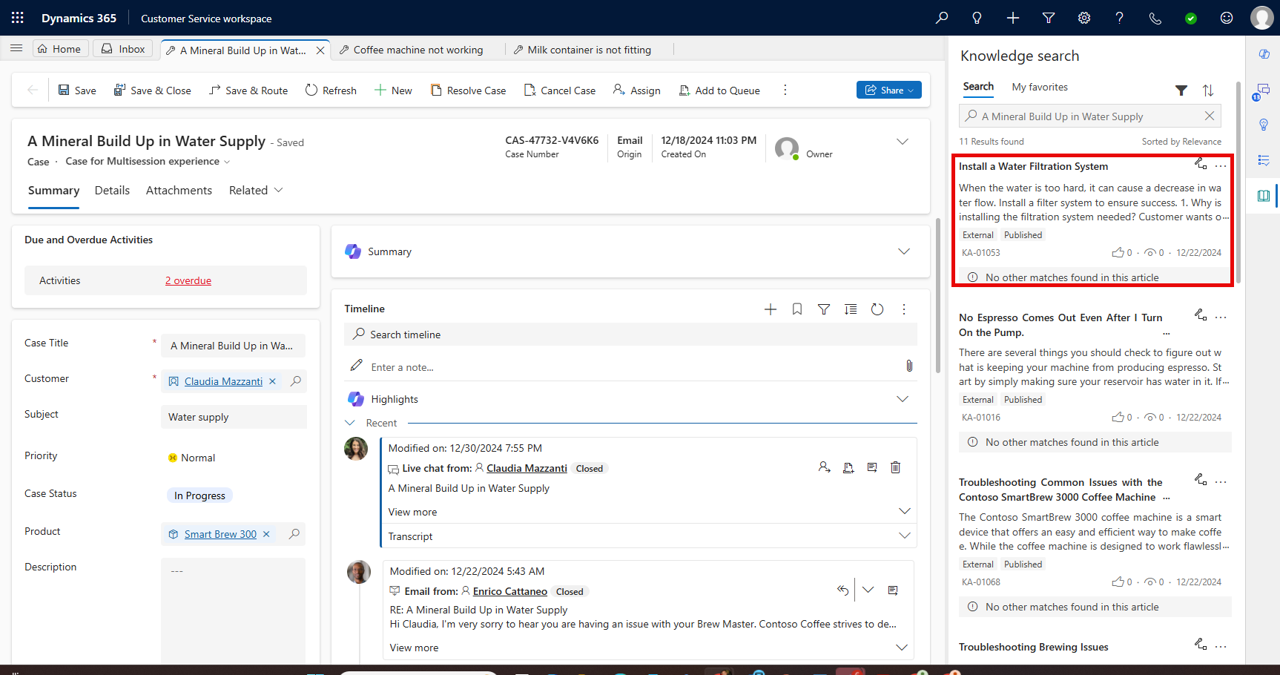The image size is (1280, 675).
Task: Open the command bar overflow menu
Action: pos(785,90)
